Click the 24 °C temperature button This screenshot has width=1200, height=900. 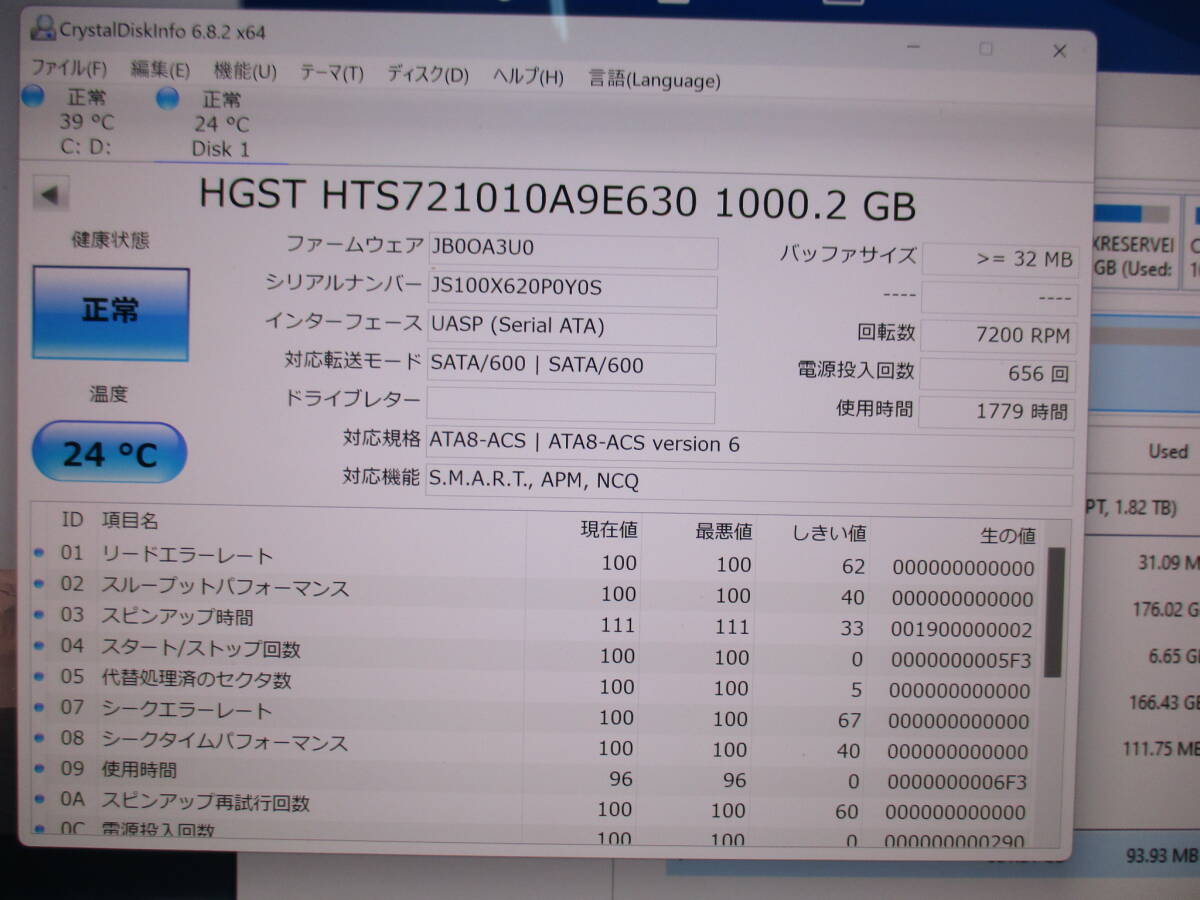tap(109, 453)
